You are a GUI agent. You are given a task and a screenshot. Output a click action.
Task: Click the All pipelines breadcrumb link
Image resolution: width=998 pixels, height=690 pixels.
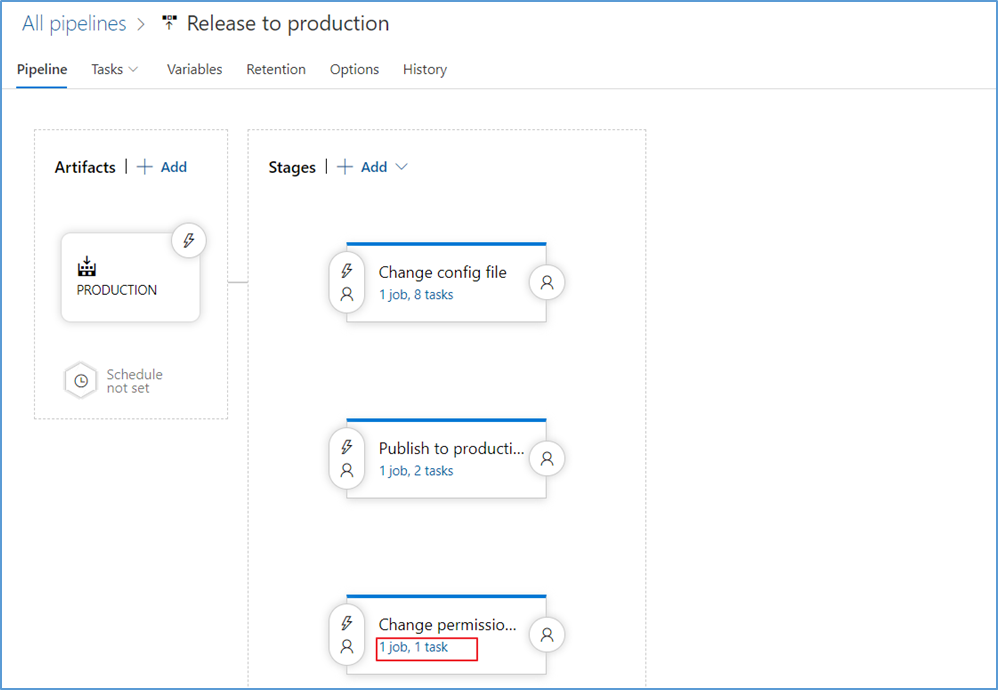74,23
